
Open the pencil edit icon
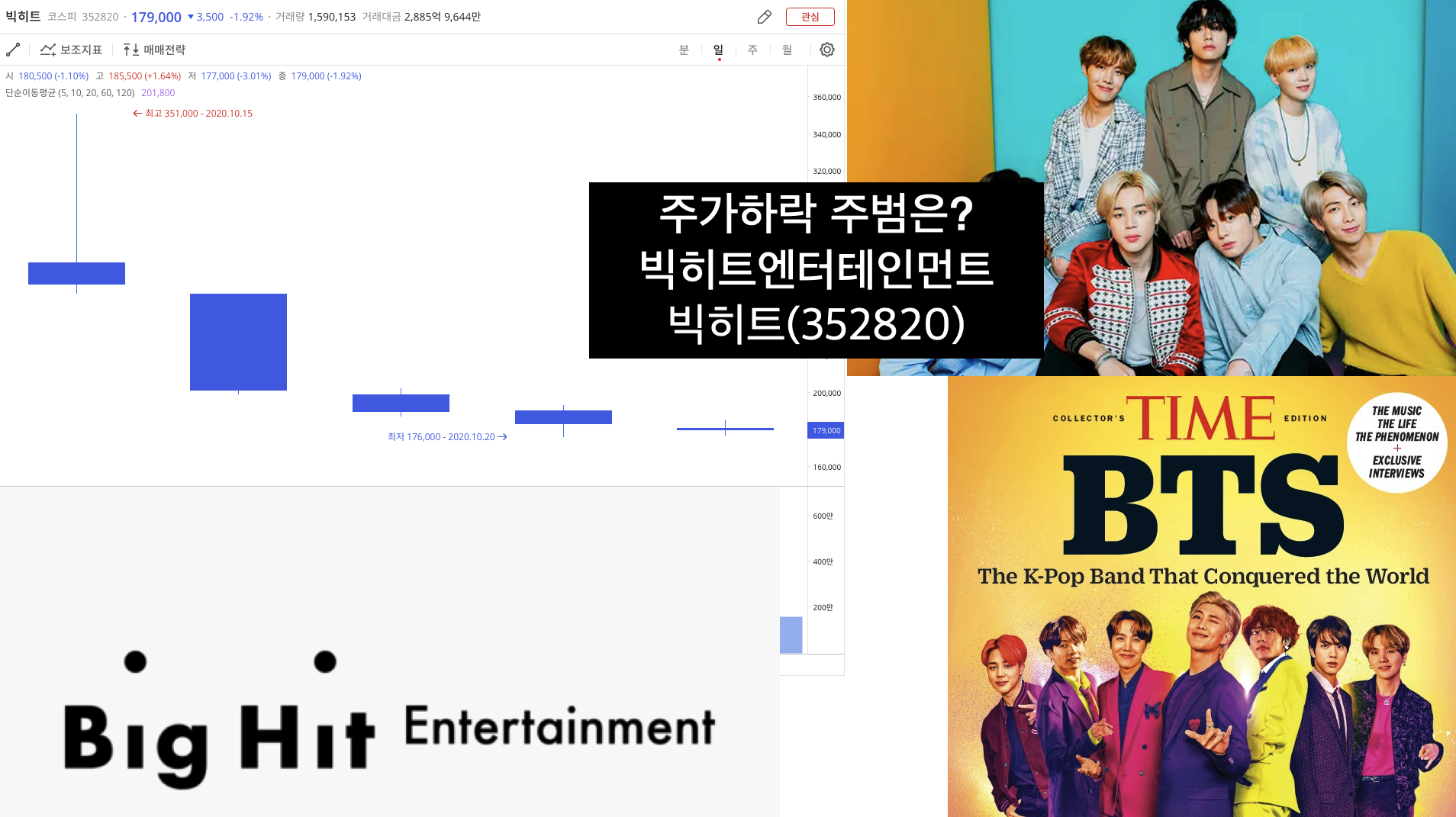tap(764, 17)
